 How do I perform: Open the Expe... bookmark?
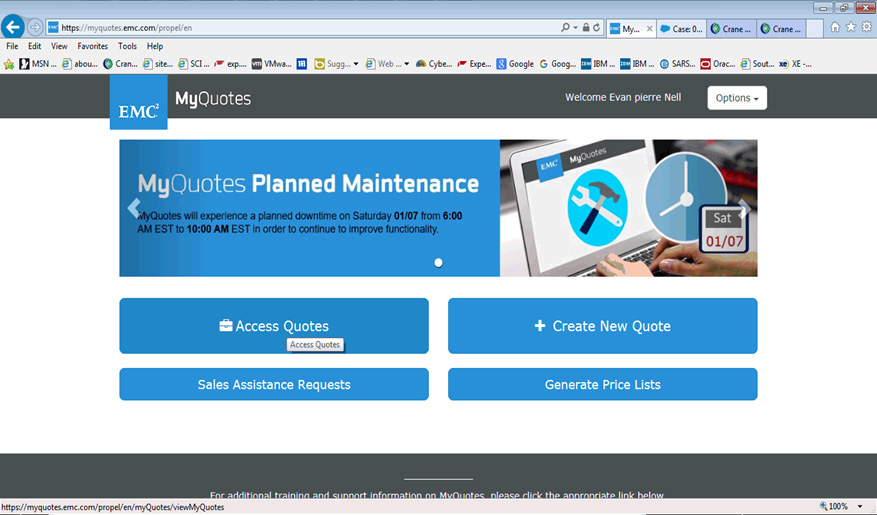[x=474, y=64]
